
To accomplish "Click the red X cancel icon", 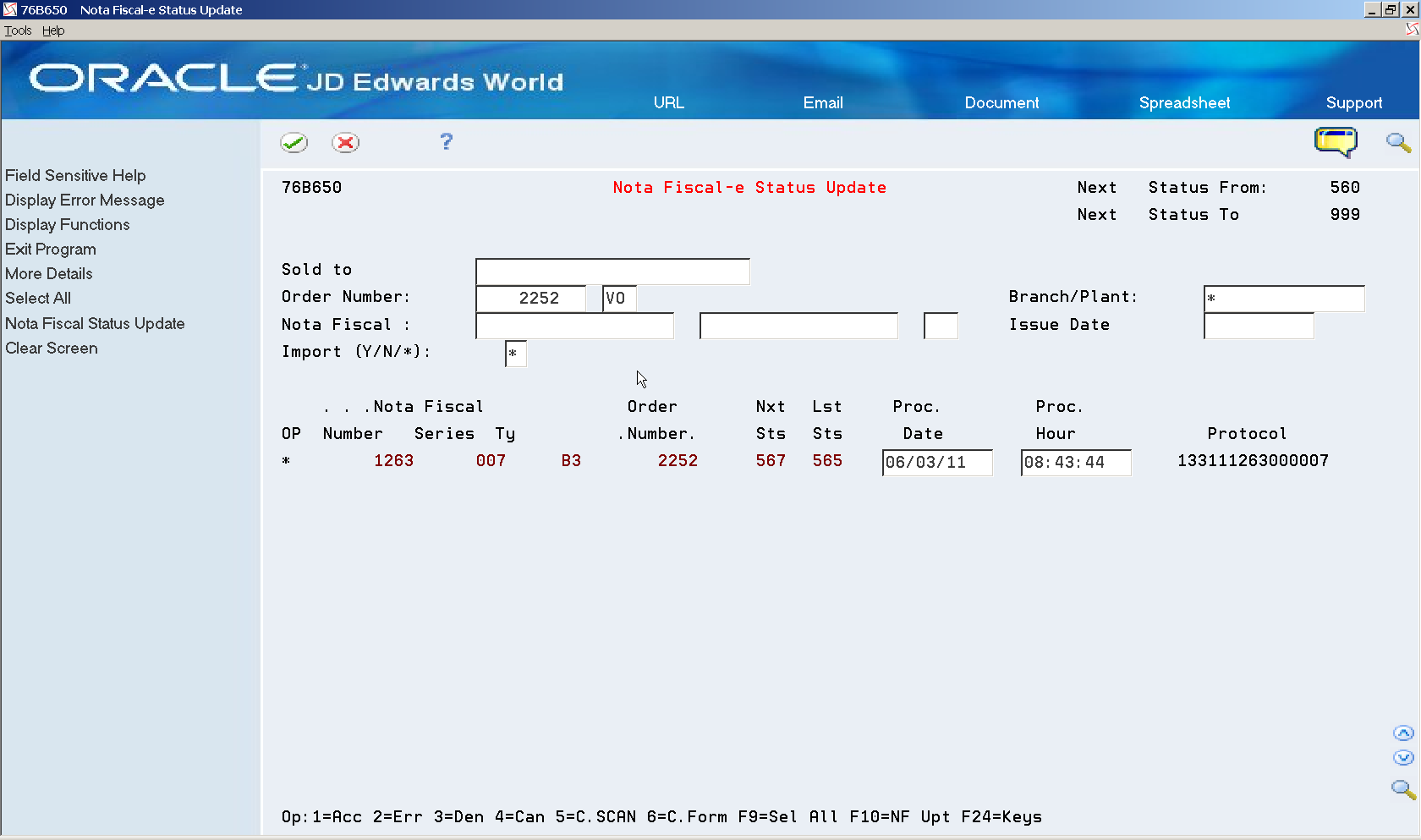I will (x=345, y=142).
